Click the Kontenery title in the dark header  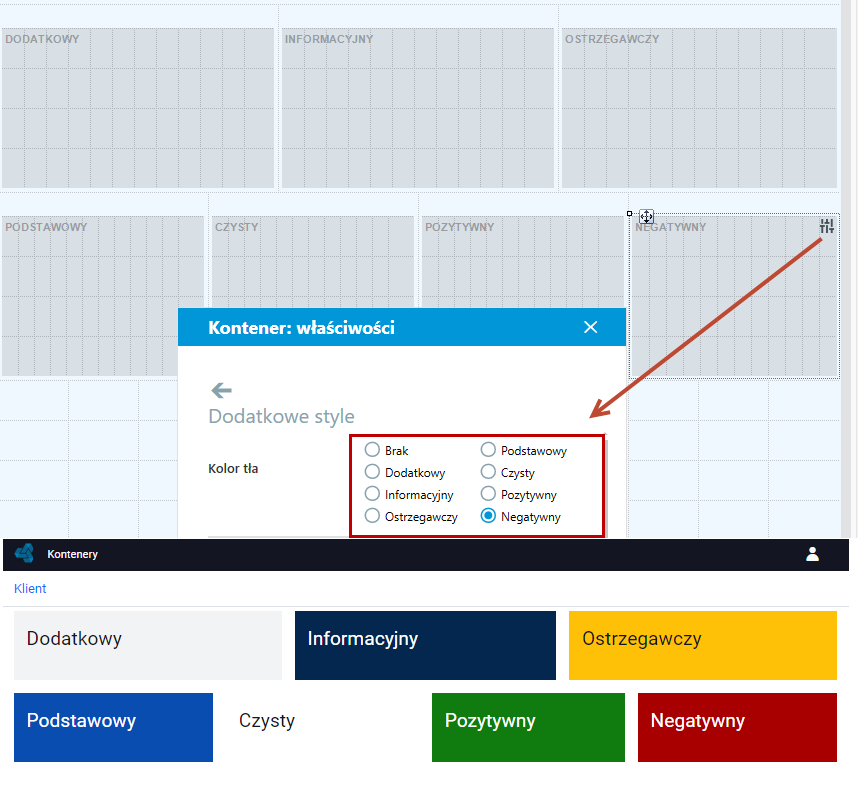click(x=73, y=554)
